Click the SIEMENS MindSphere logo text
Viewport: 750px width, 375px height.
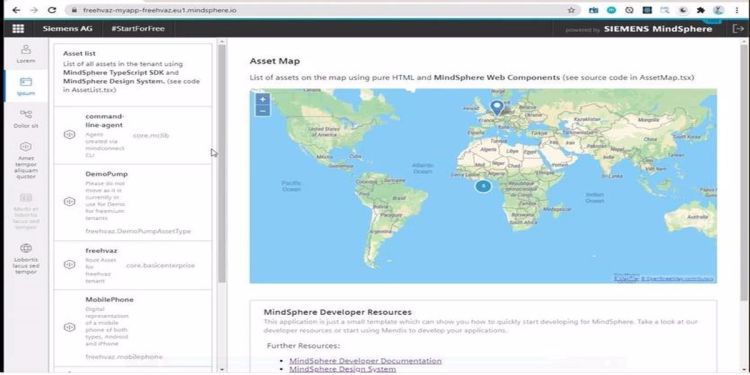click(x=658, y=29)
